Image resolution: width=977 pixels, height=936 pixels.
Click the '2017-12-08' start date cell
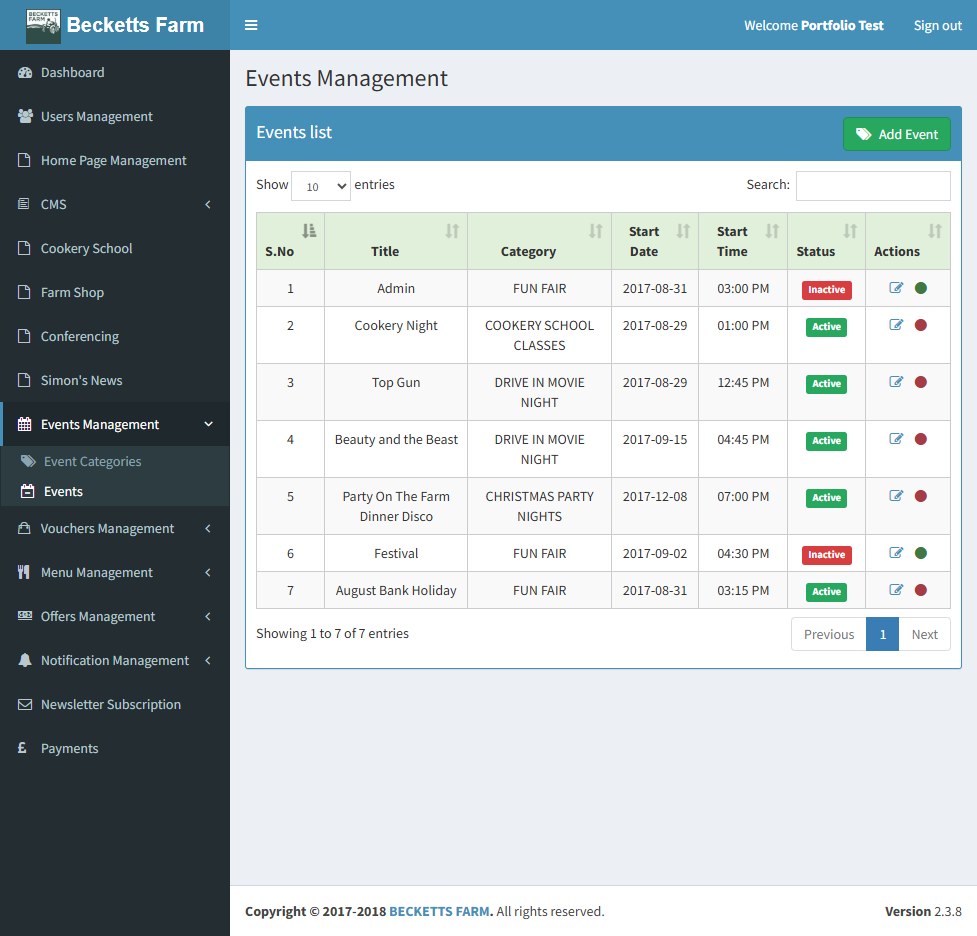pos(655,506)
